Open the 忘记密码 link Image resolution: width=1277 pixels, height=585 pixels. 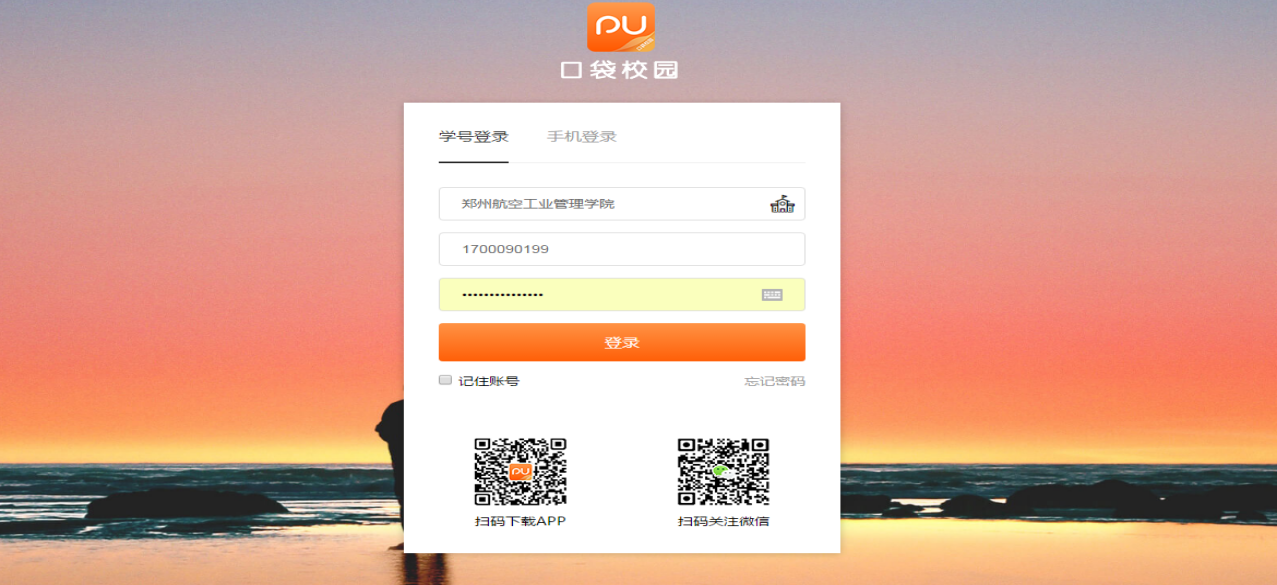tap(775, 381)
